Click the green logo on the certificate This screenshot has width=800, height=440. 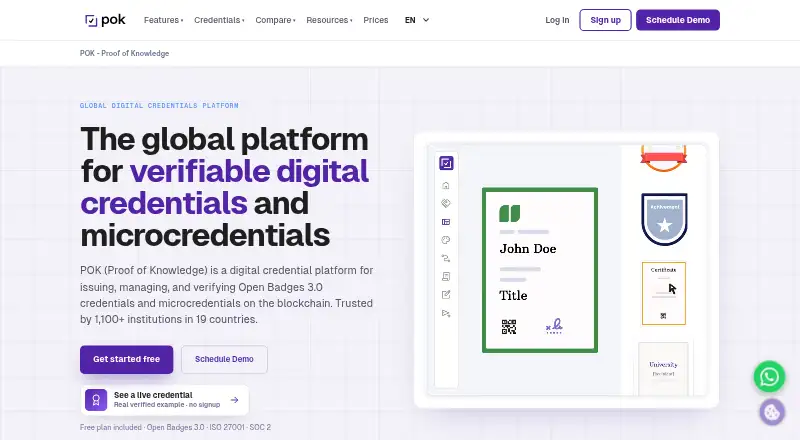(x=509, y=213)
